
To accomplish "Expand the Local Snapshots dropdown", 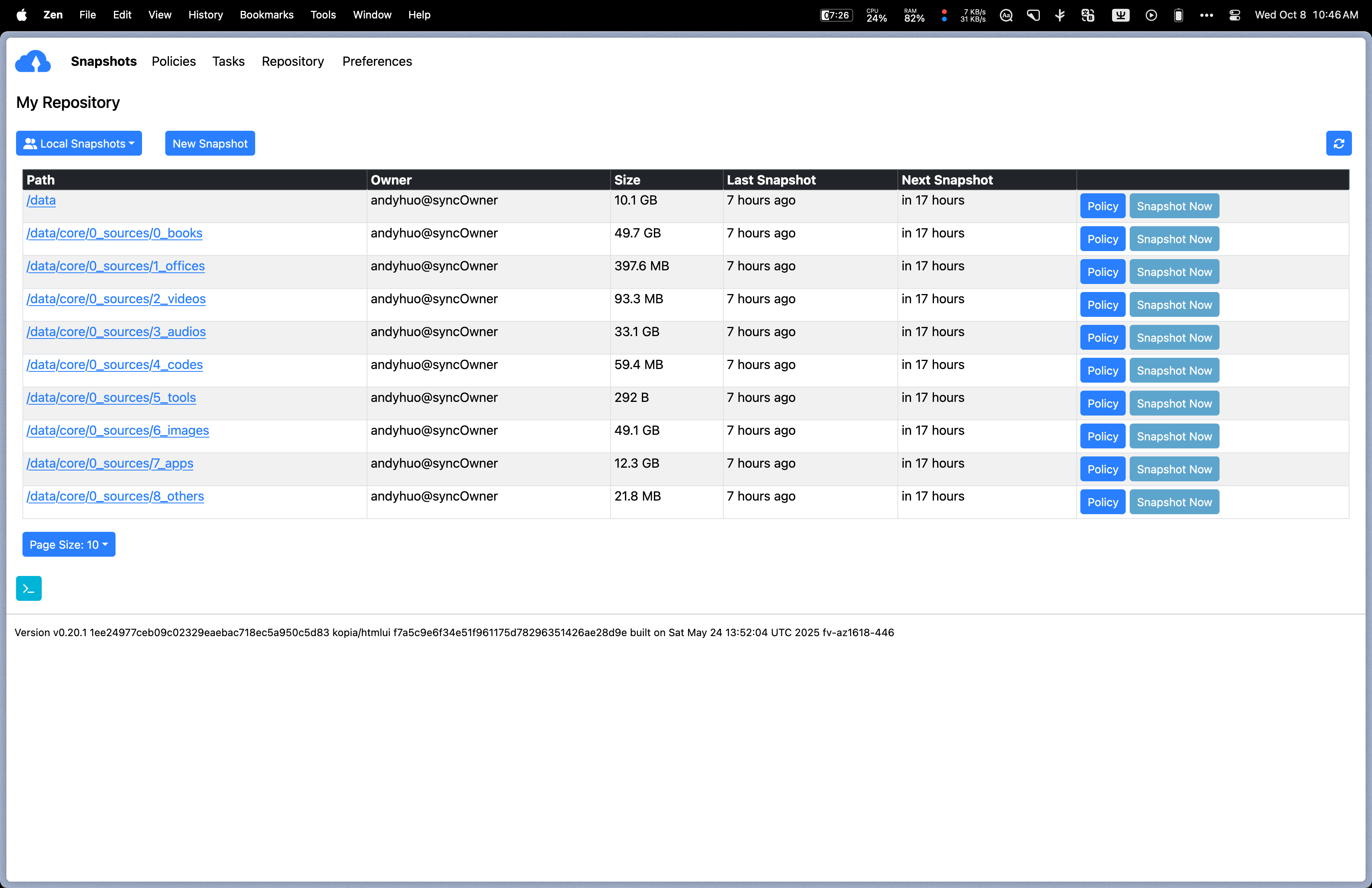I will coord(79,144).
